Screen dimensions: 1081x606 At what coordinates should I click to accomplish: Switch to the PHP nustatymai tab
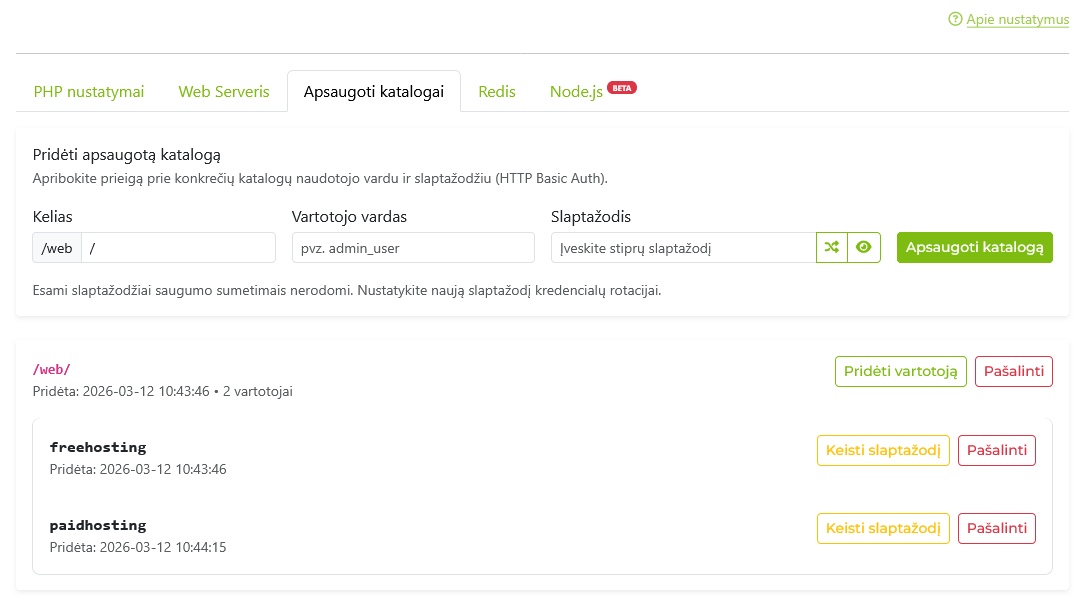click(x=89, y=92)
